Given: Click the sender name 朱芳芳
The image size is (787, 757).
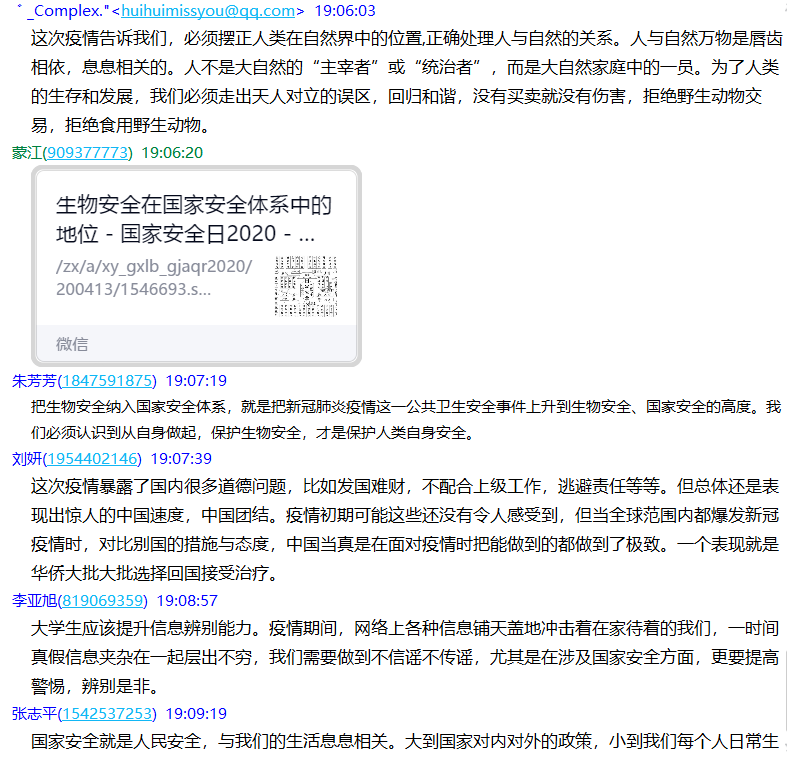Looking at the screenshot, I should [x=34, y=381].
